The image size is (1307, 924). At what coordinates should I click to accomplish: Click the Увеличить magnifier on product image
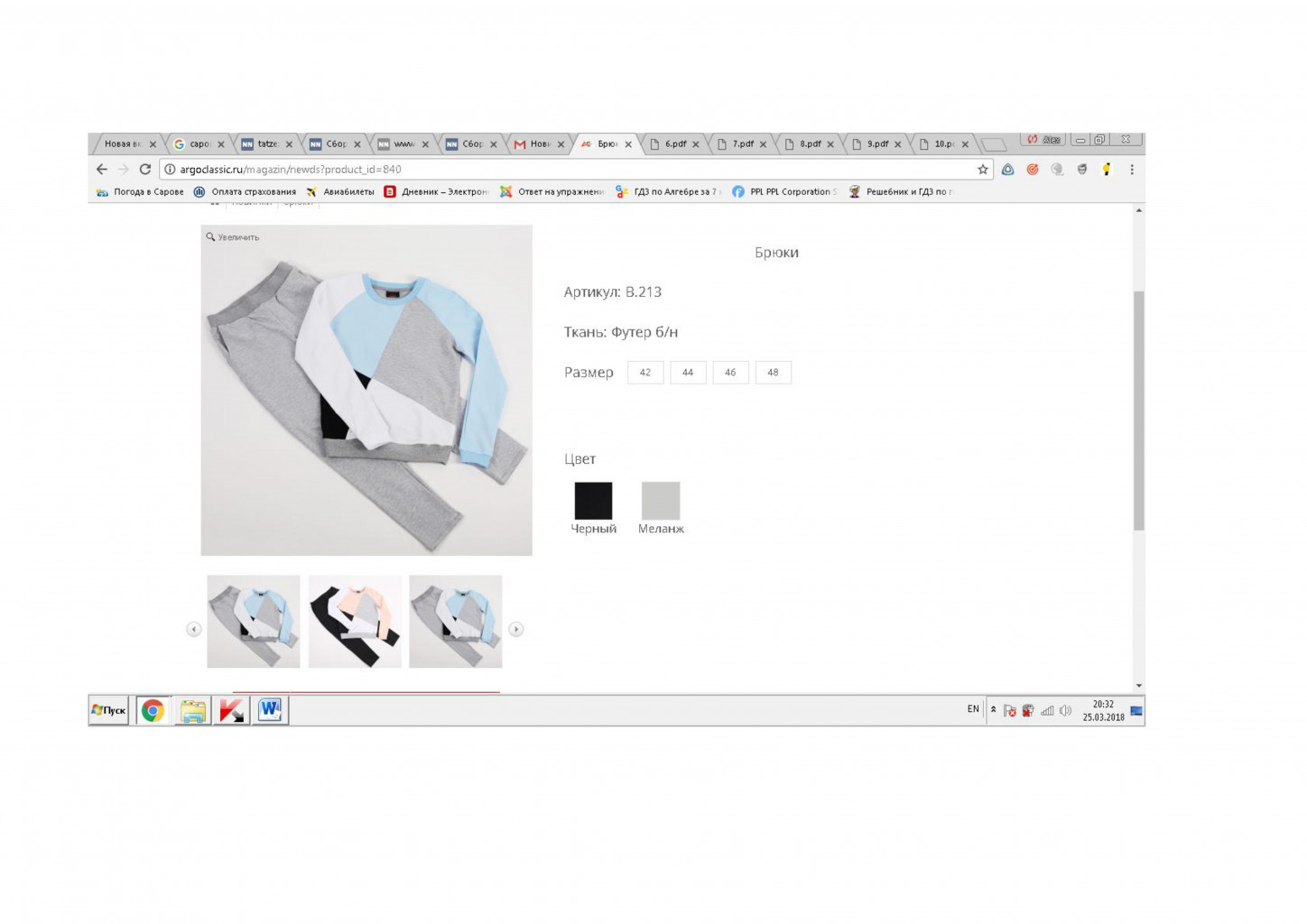tap(232, 237)
